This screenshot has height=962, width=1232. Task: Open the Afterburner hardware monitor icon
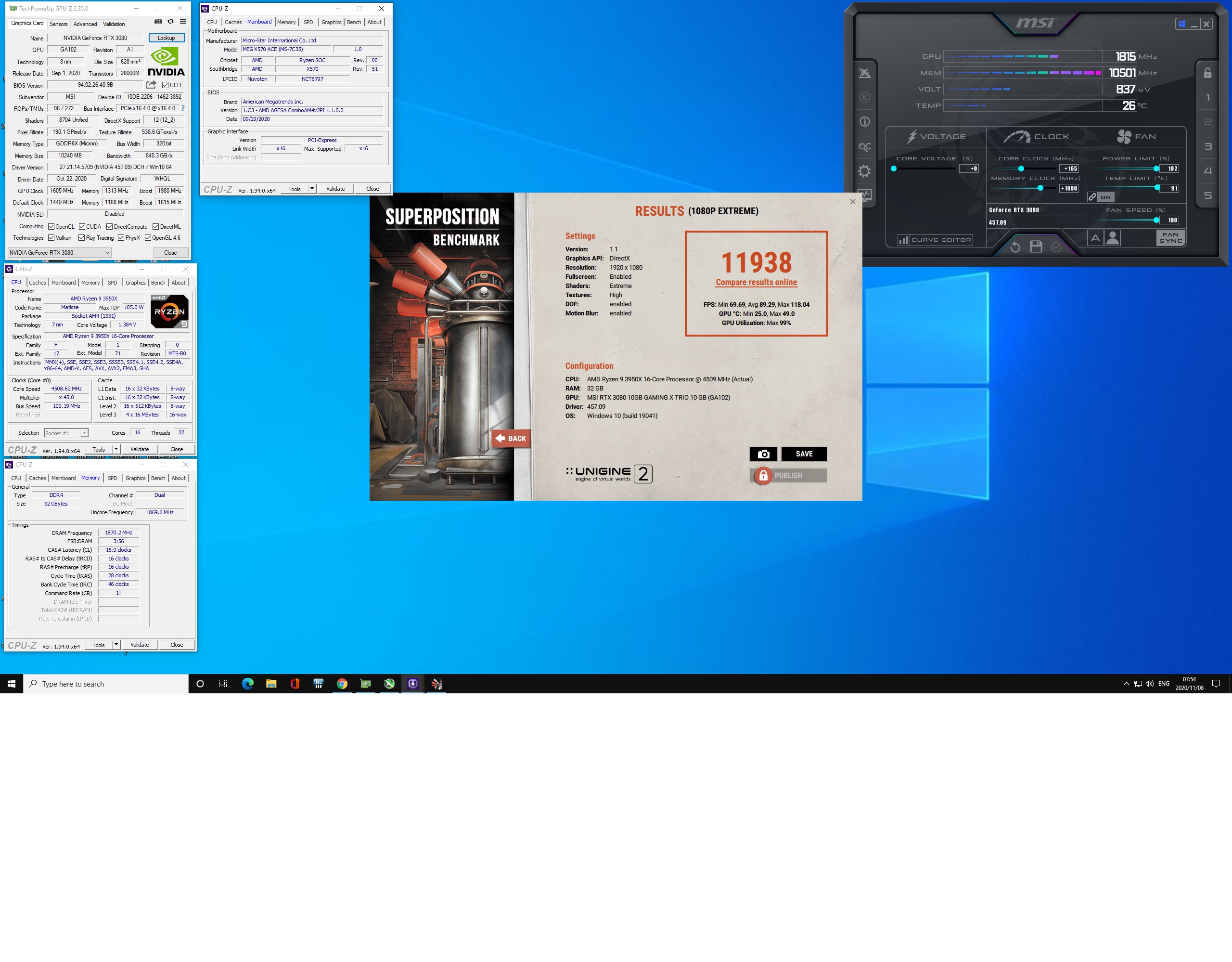[x=864, y=195]
